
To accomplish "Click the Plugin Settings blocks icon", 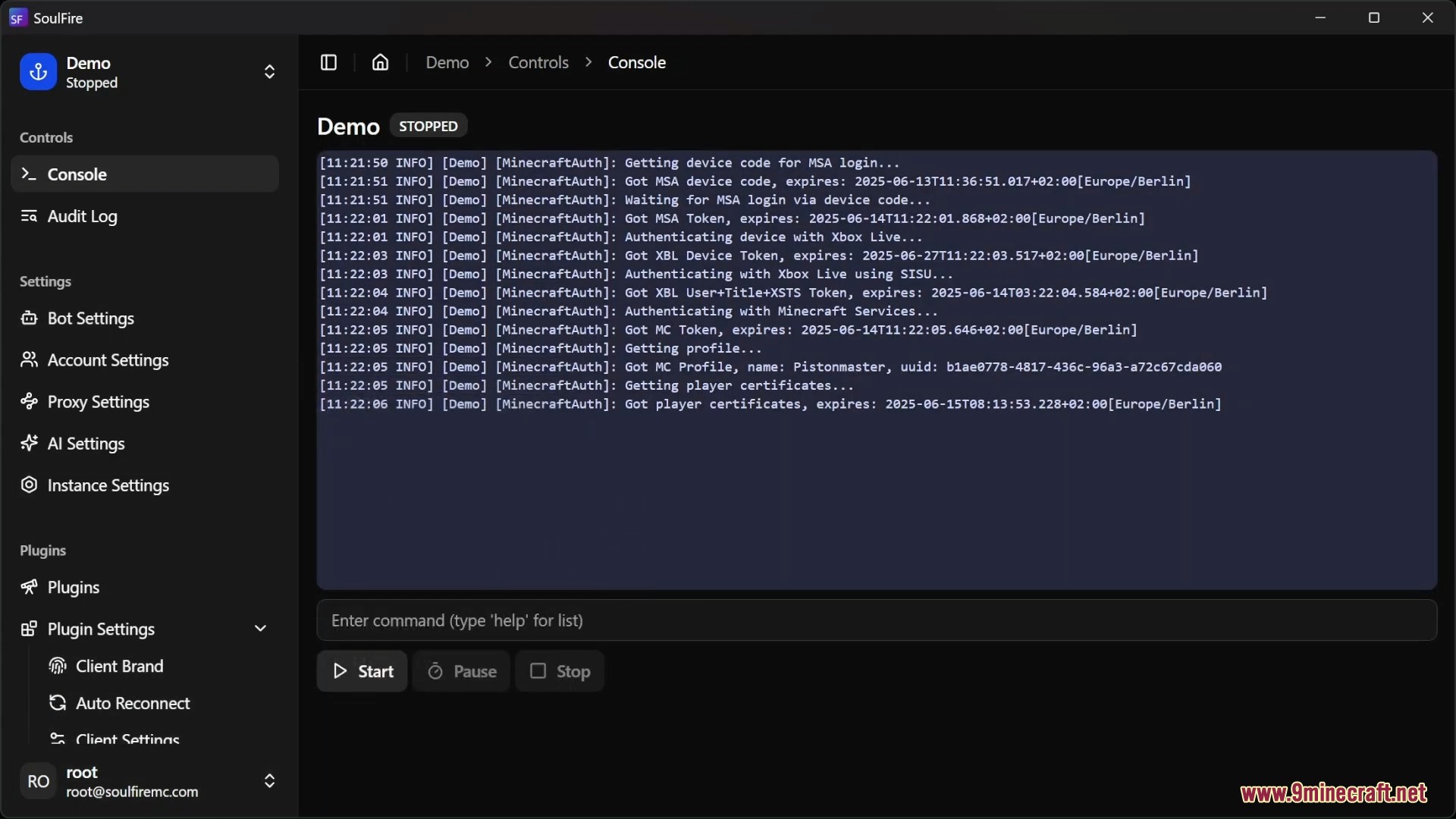I will pos(29,629).
